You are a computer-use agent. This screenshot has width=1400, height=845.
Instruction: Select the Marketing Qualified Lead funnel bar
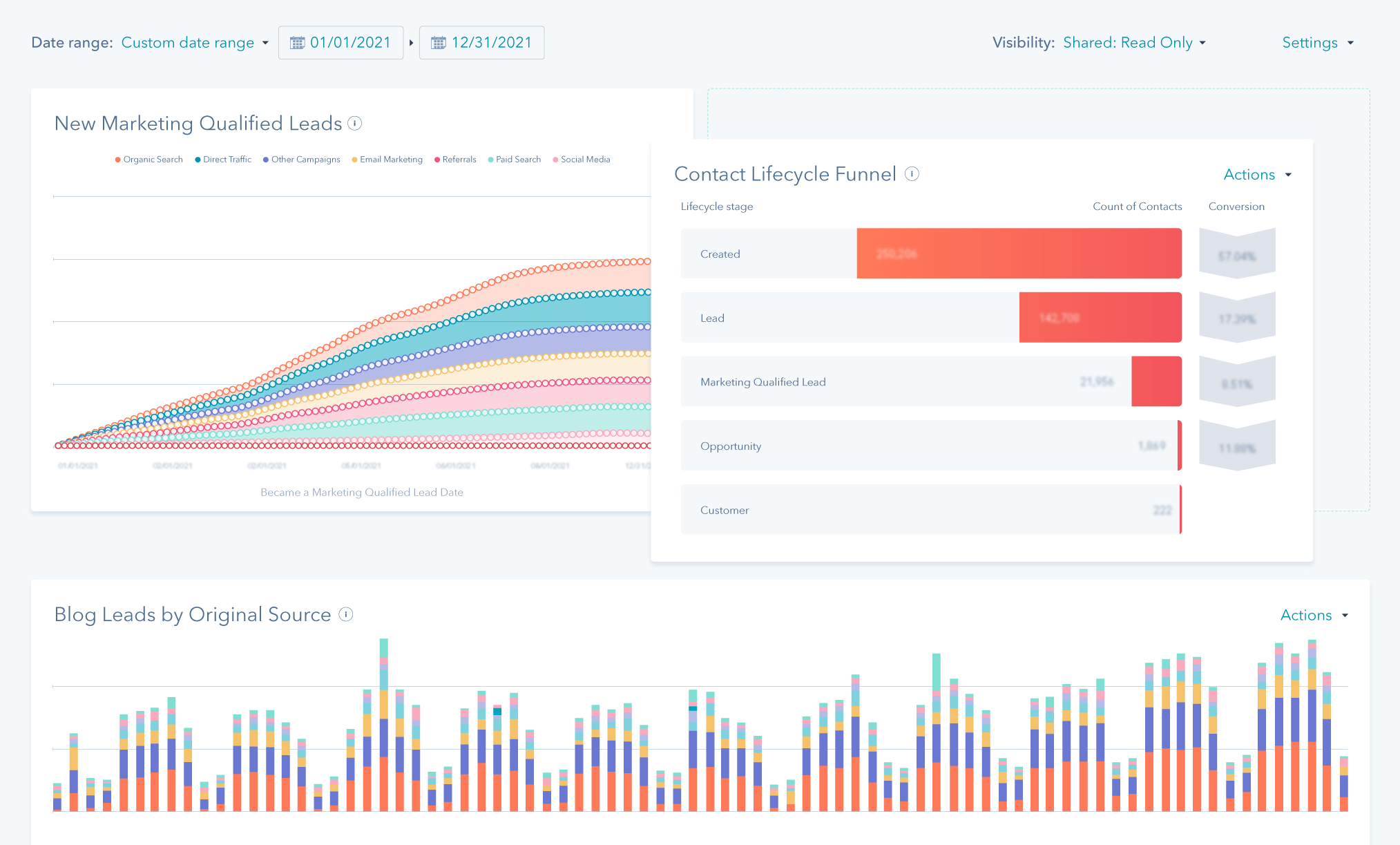click(x=1156, y=381)
